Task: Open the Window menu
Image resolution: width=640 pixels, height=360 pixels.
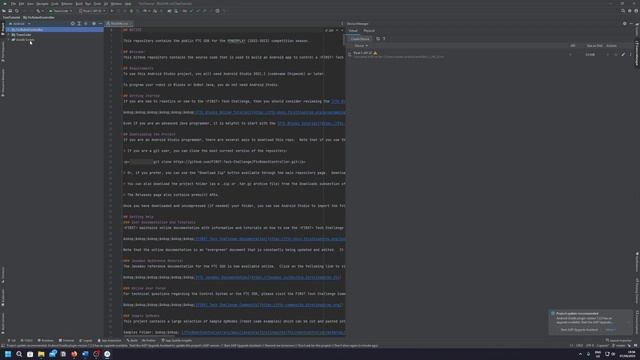Action: click(x=116, y=4)
